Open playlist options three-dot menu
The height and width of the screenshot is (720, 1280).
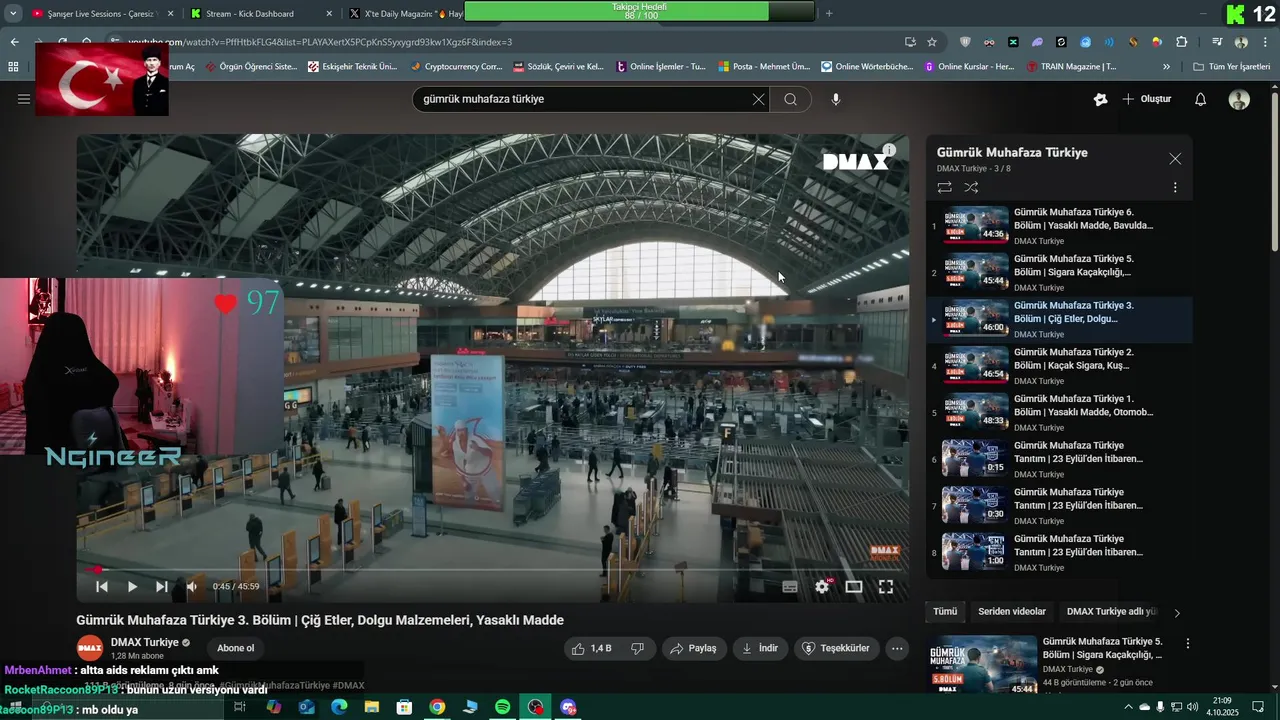coord(1175,187)
